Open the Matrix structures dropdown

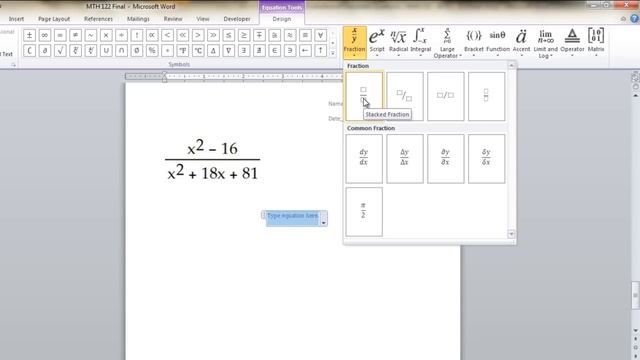(596, 42)
